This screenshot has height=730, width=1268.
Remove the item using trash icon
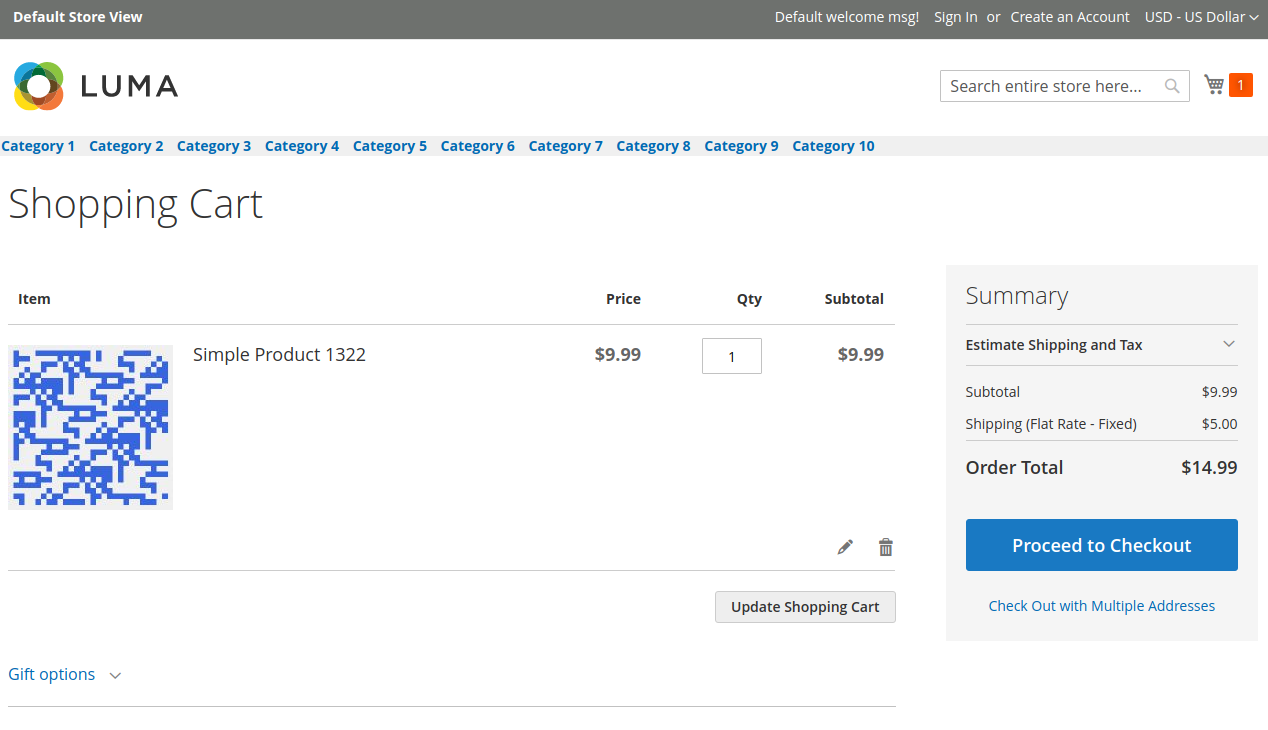point(885,547)
